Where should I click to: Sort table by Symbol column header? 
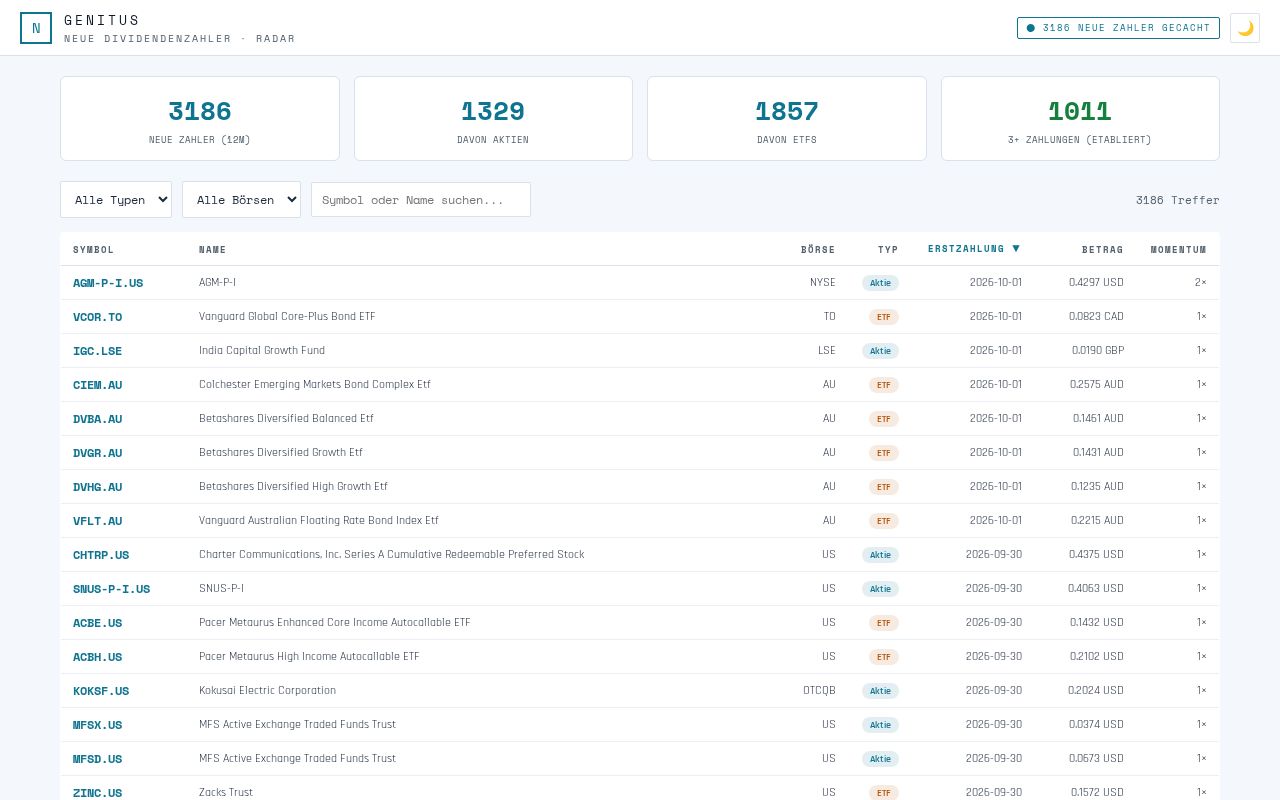tap(94, 249)
